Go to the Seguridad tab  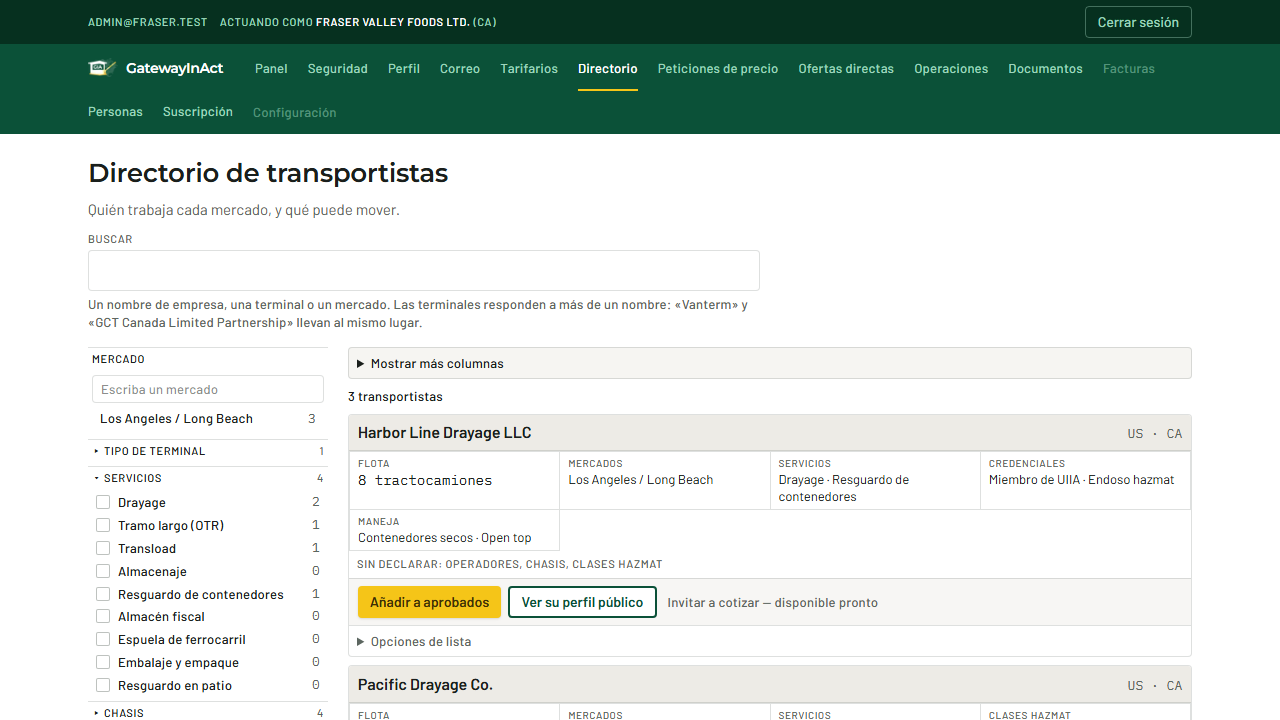click(x=338, y=69)
